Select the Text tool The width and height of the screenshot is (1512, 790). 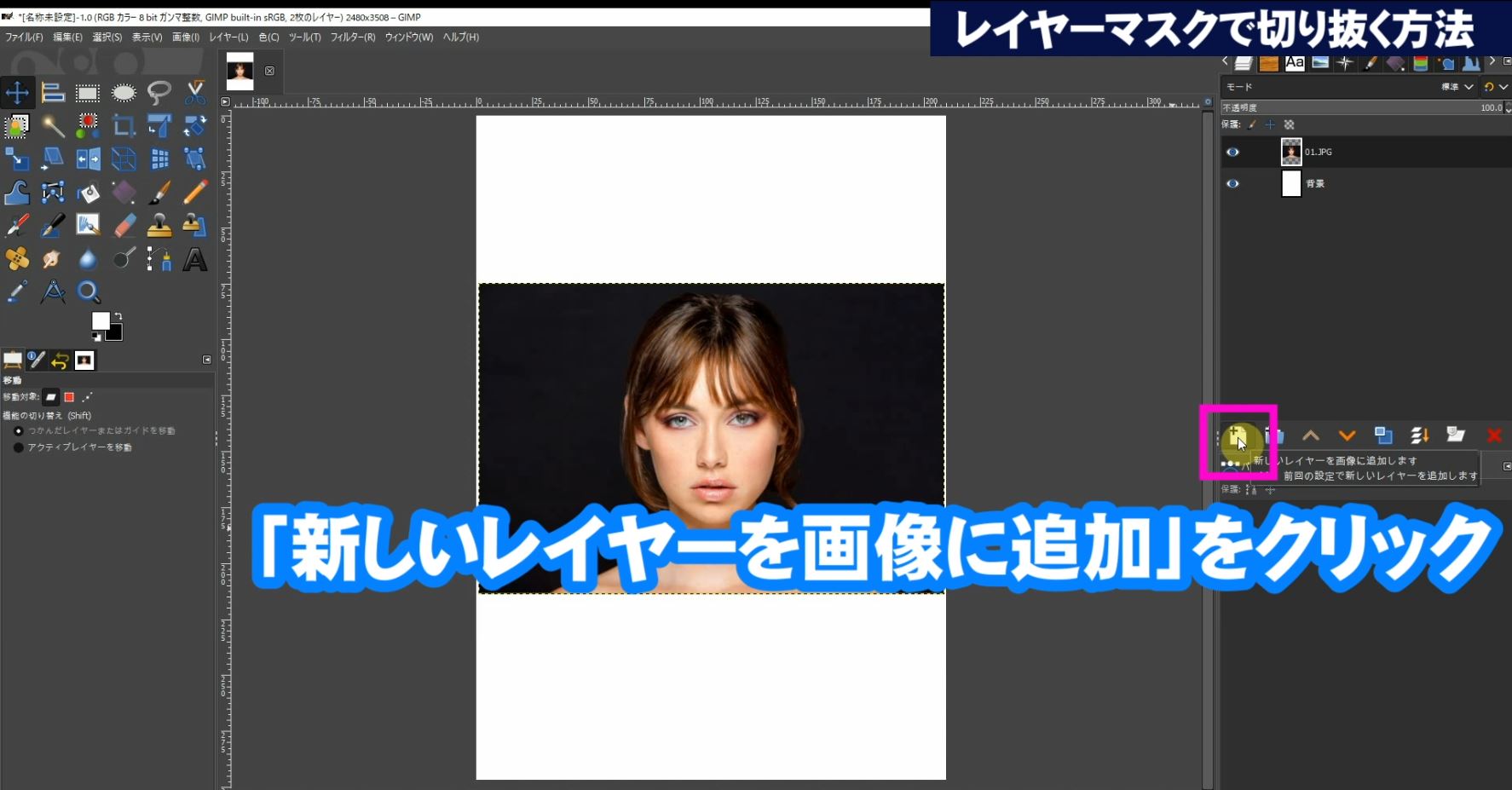tap(195, 259)
